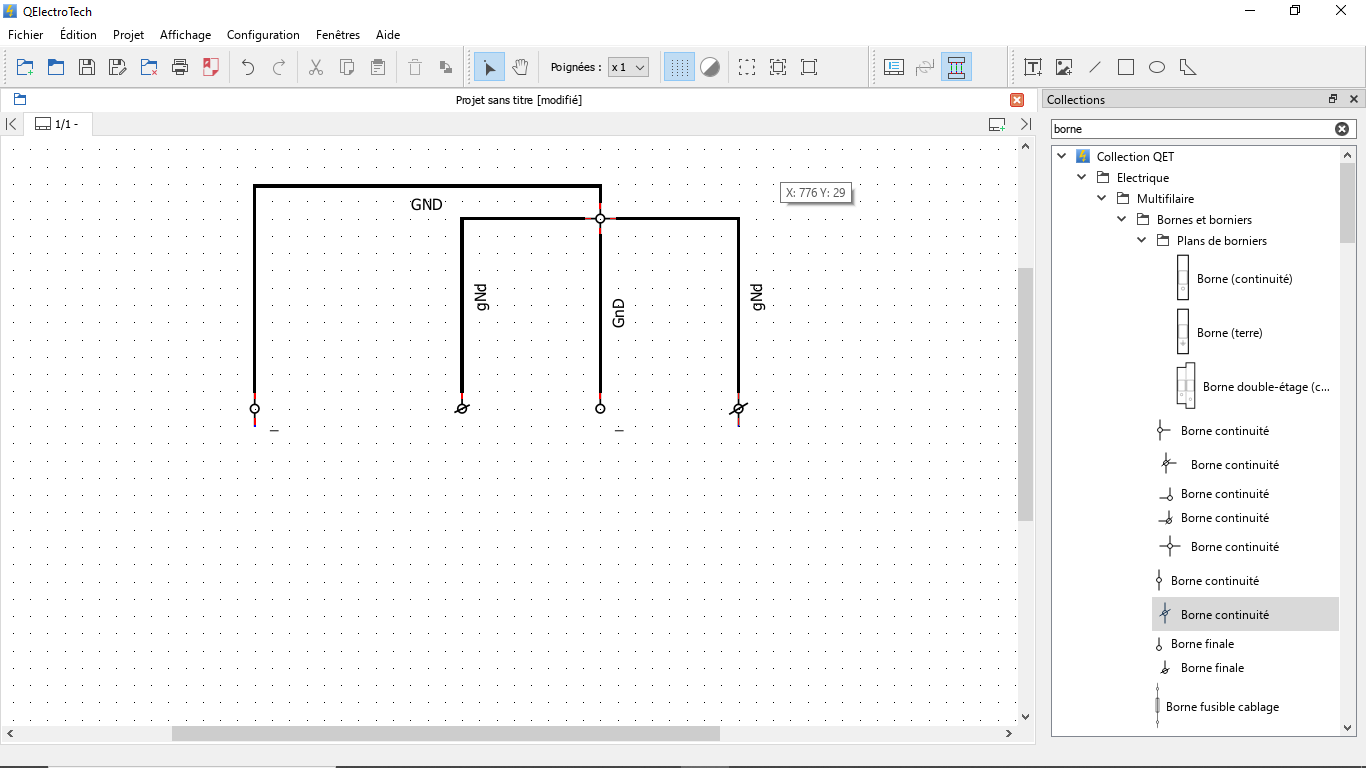Clear the borne search field
Viewport: 1366px width, 768px height.
1342,129
